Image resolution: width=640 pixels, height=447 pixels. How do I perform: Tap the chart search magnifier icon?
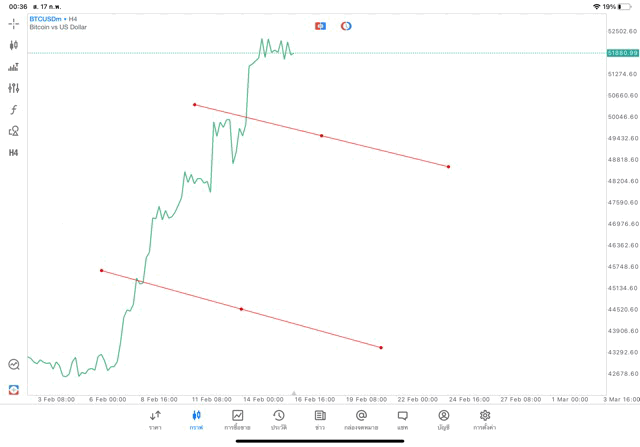tap(14, 365)
